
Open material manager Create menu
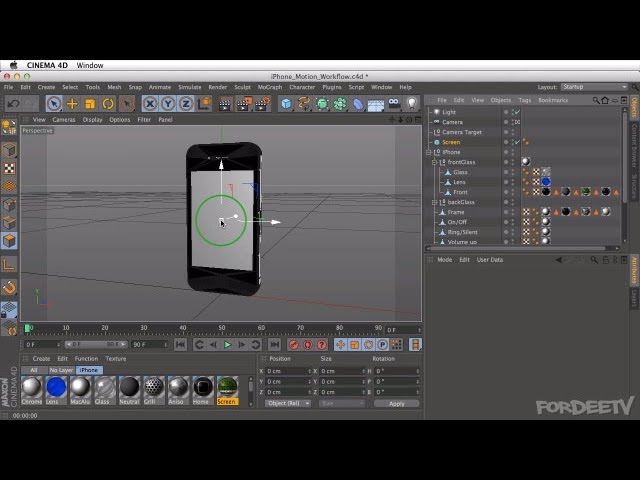pyautogui.click(x=41, y=359)
